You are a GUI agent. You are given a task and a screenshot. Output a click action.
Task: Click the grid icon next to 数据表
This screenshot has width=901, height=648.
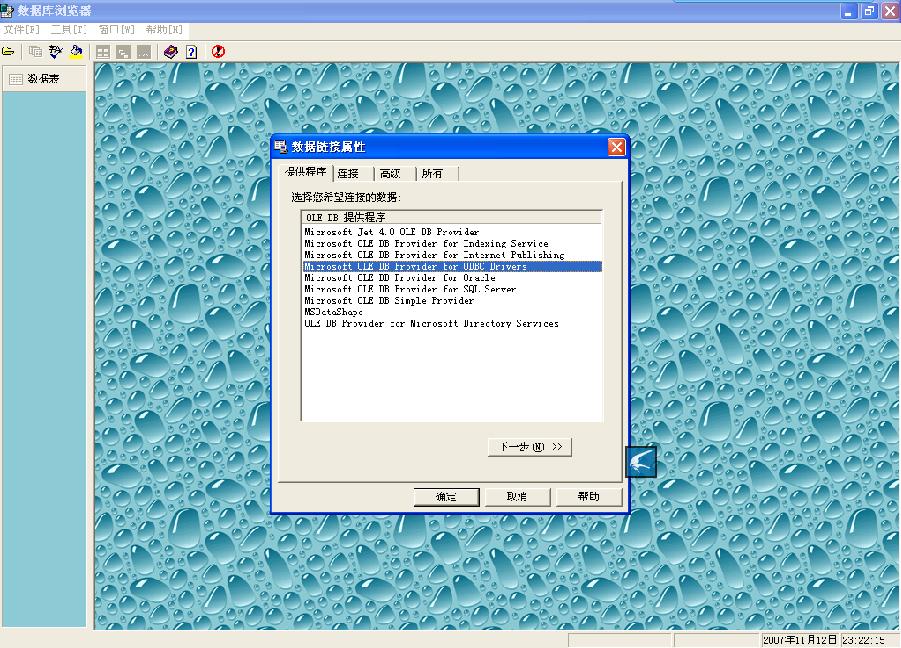tap(16, 79)
